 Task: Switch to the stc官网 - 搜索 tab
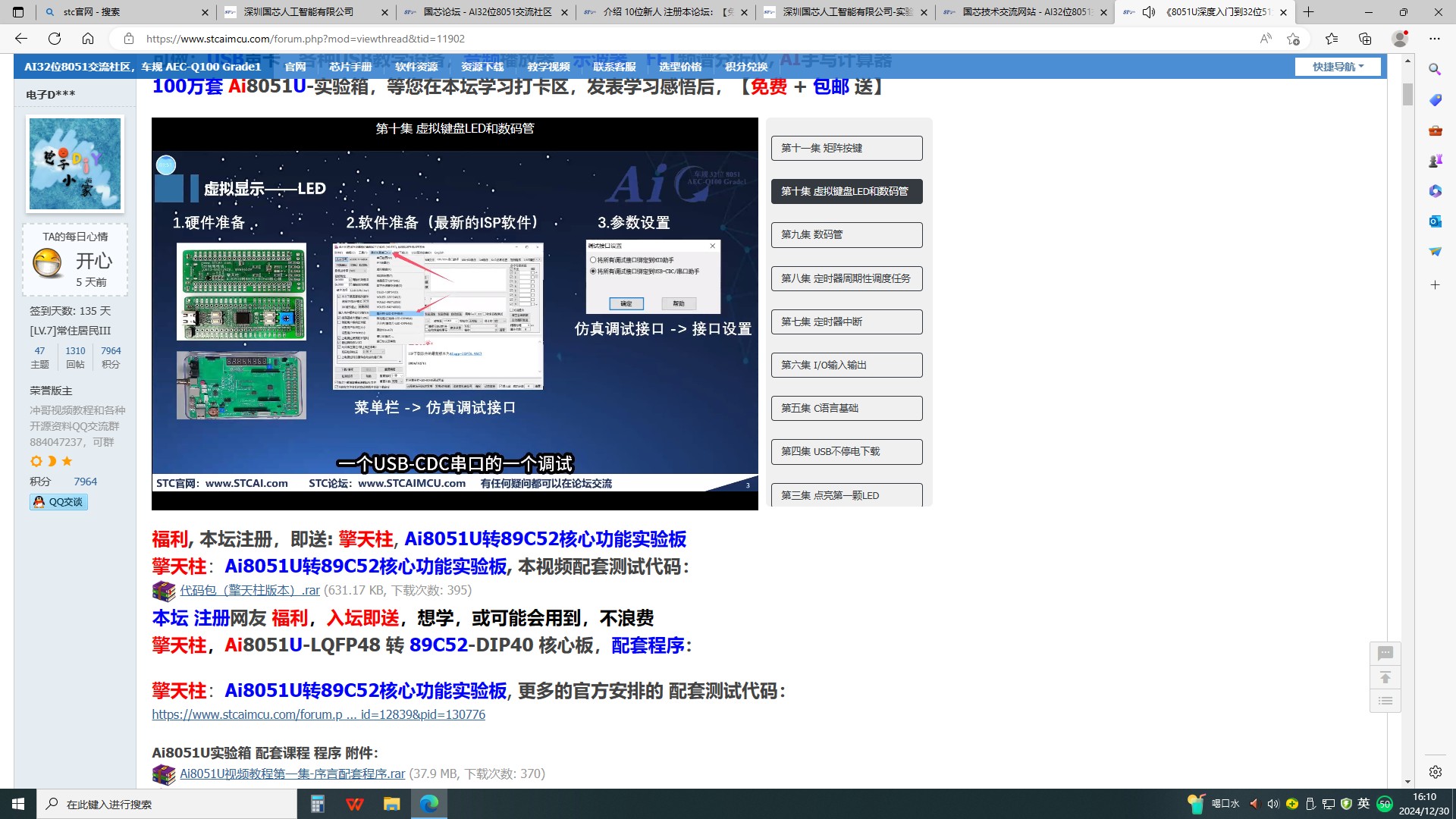point(125,12)
